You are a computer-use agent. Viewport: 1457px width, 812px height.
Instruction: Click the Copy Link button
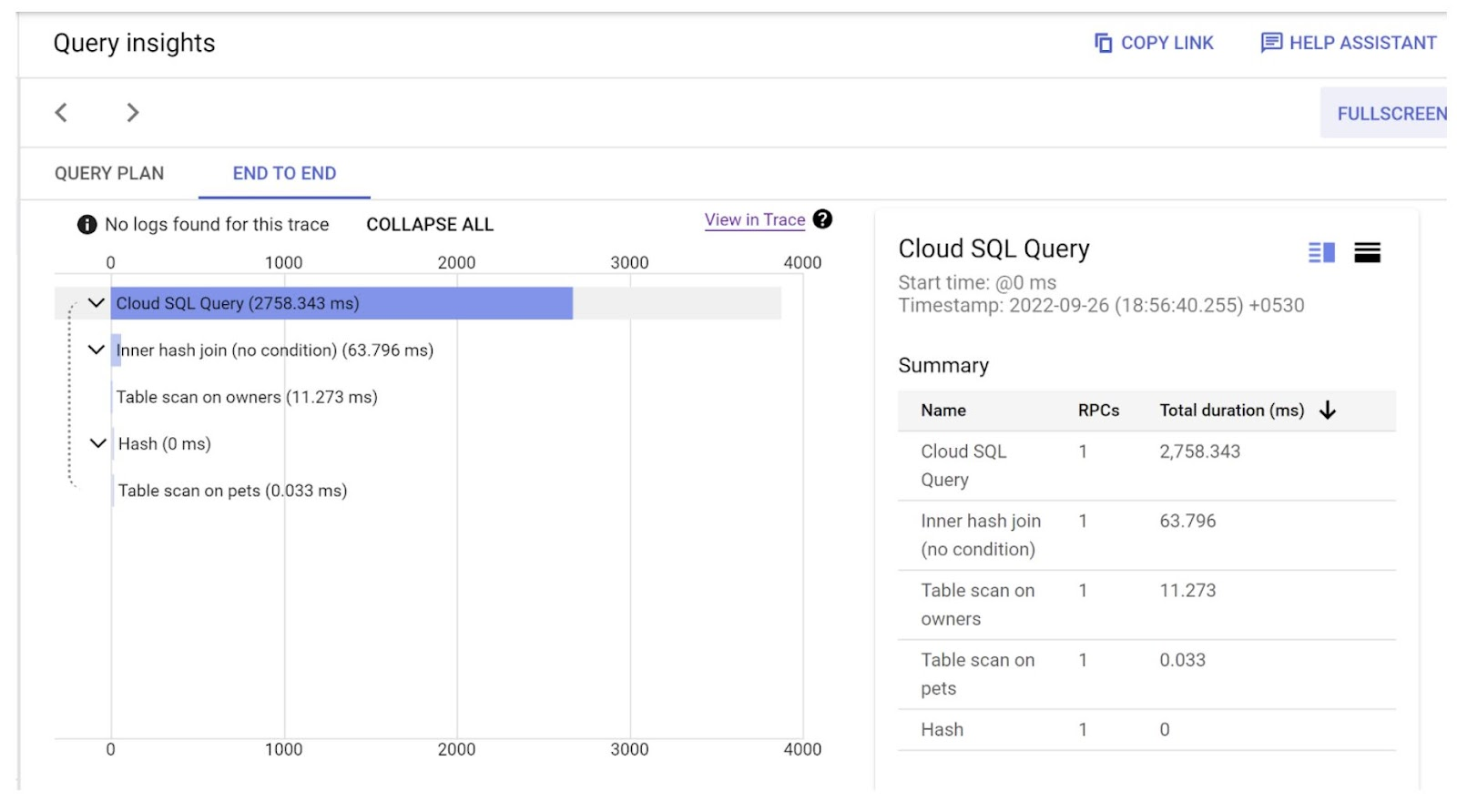tap(1154, 43)
